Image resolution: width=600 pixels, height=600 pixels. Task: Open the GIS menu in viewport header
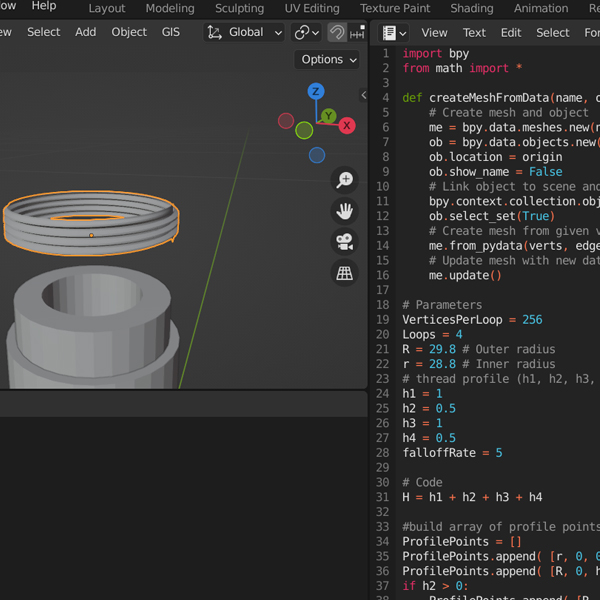171,32
